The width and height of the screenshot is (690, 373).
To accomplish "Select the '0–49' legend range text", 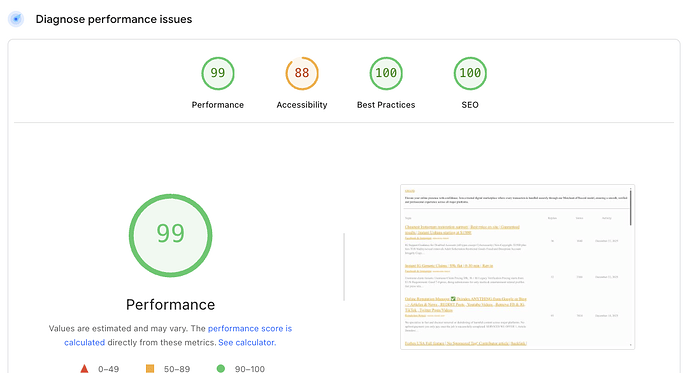I will (x=109, y=369).
